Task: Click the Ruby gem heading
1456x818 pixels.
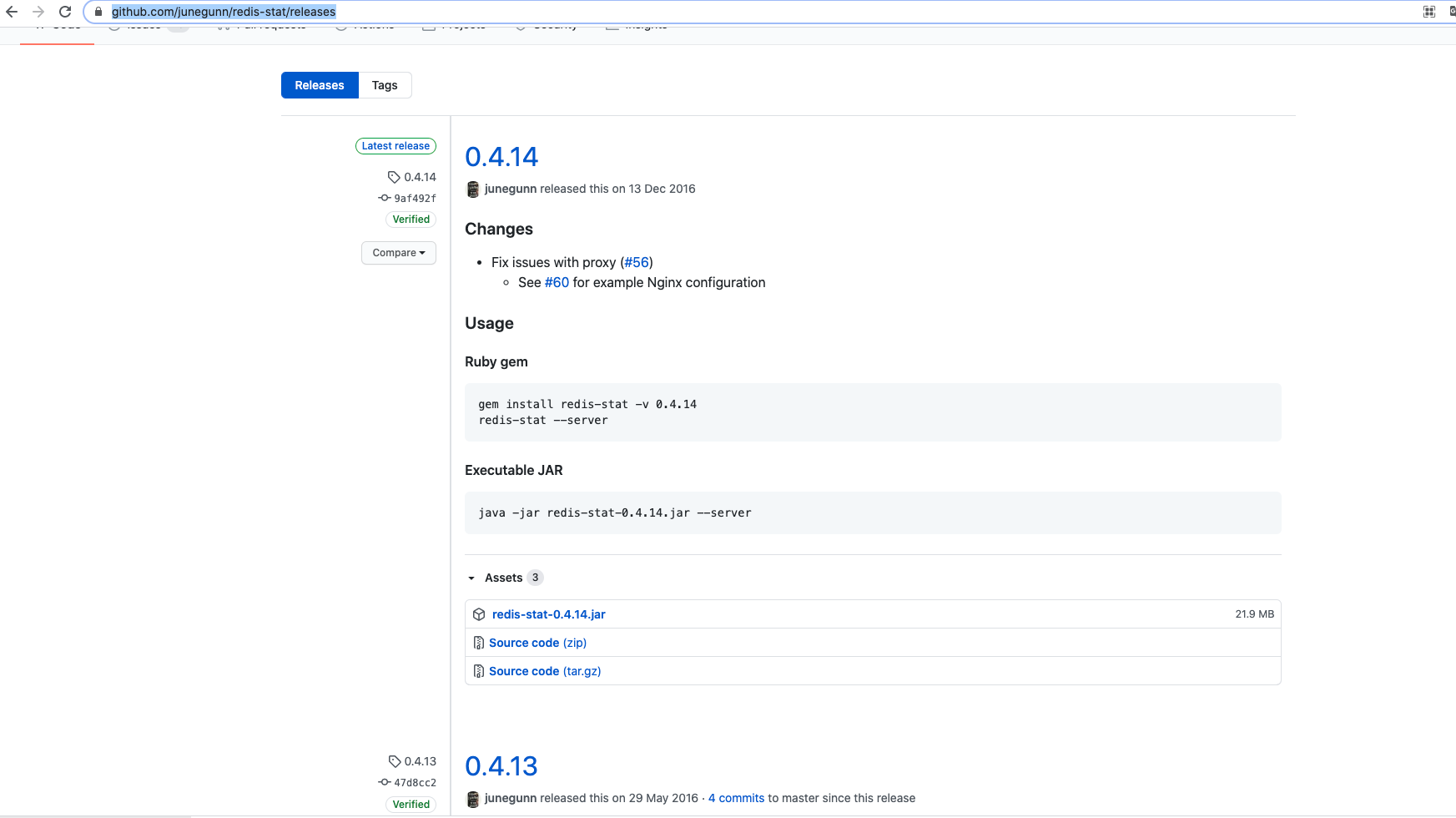Action: 496,361
